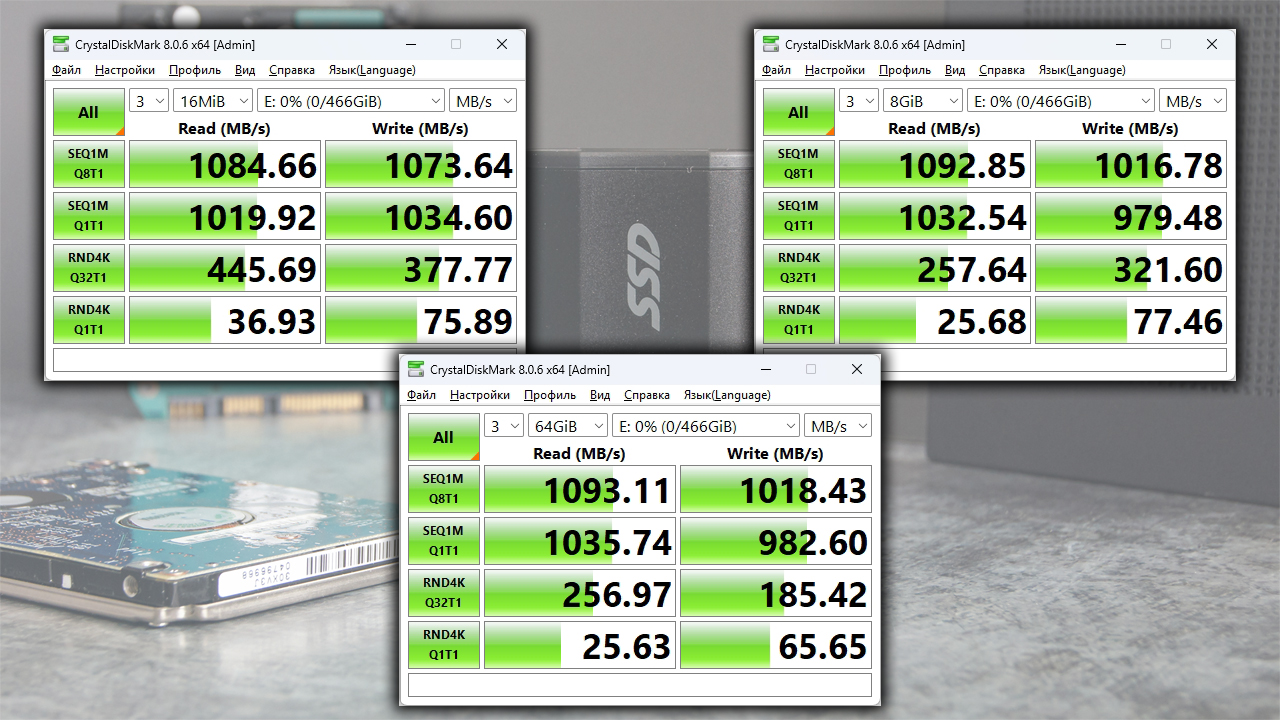Open the Вид menu in the 8GiB window

[x=955, y=70]
